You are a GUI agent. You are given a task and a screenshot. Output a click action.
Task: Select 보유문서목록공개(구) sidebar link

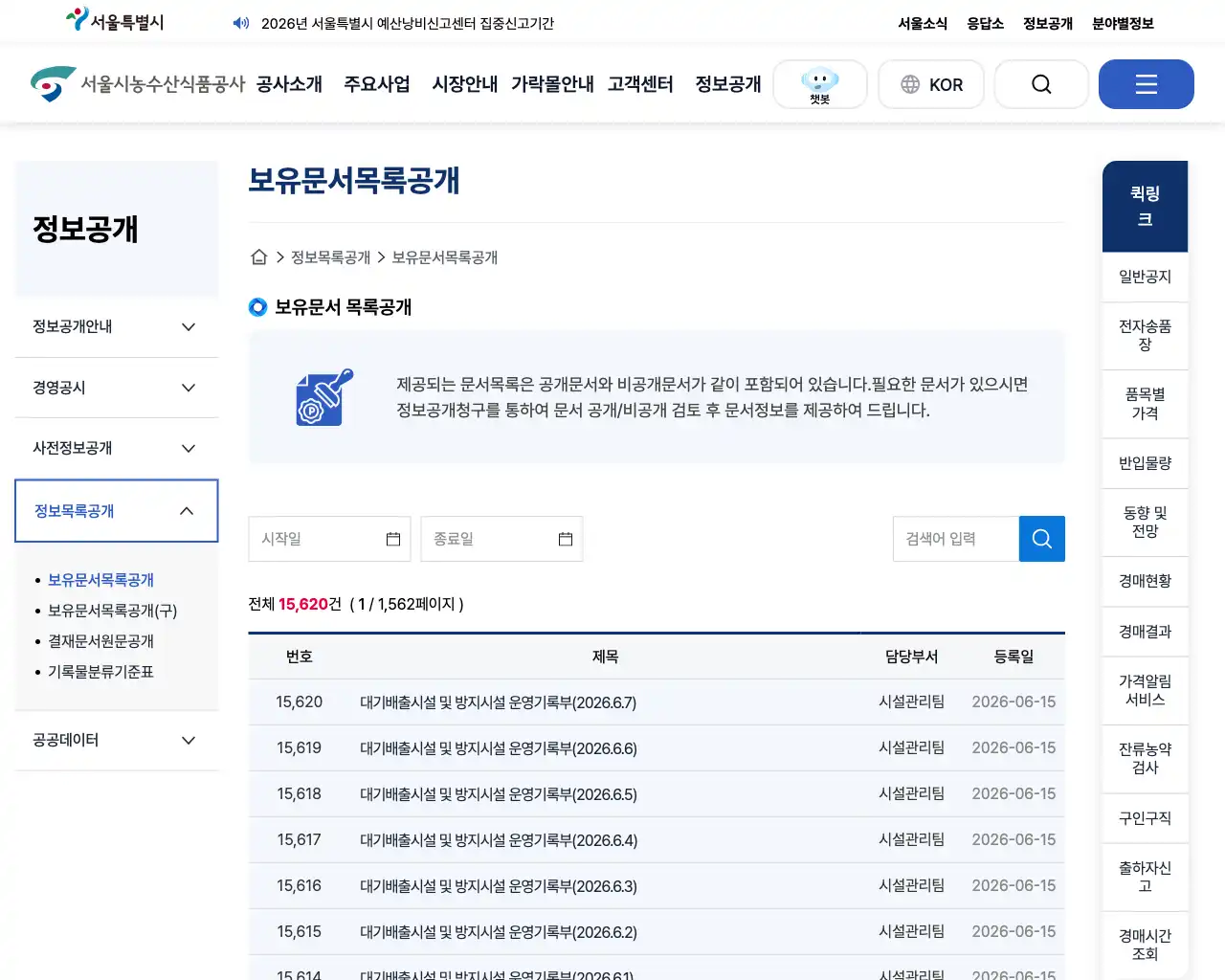click(112, 611)
